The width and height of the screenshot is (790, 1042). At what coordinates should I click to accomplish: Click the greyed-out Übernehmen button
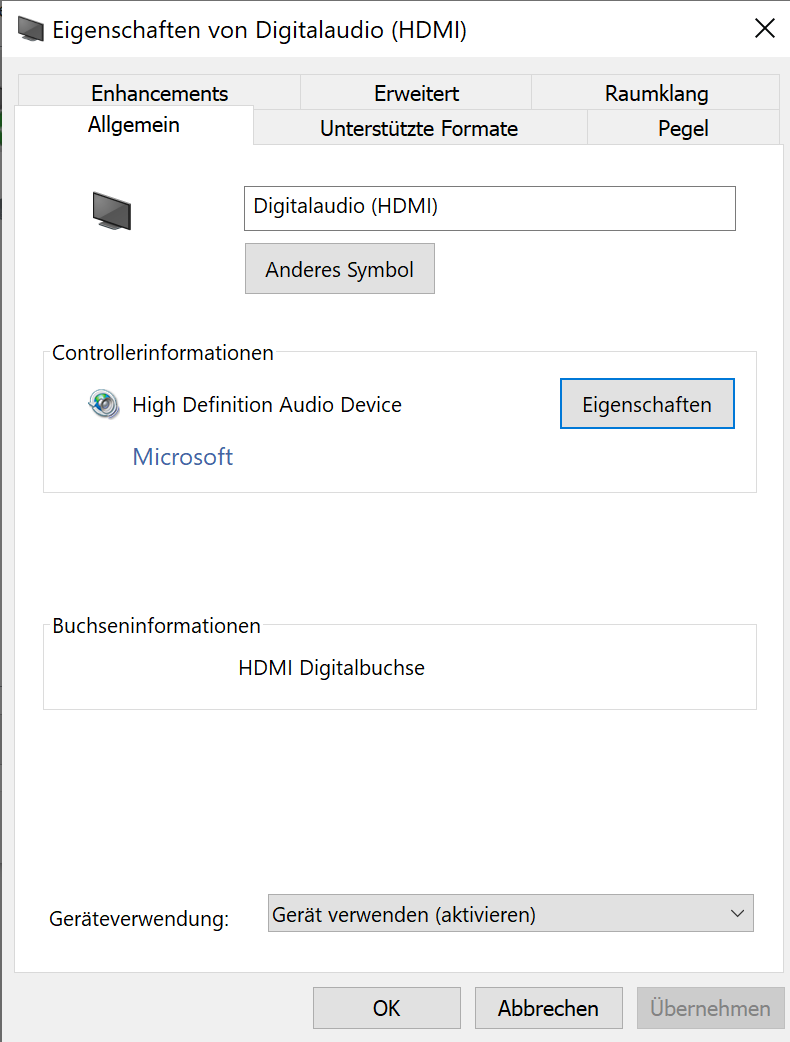(710, 1008)
